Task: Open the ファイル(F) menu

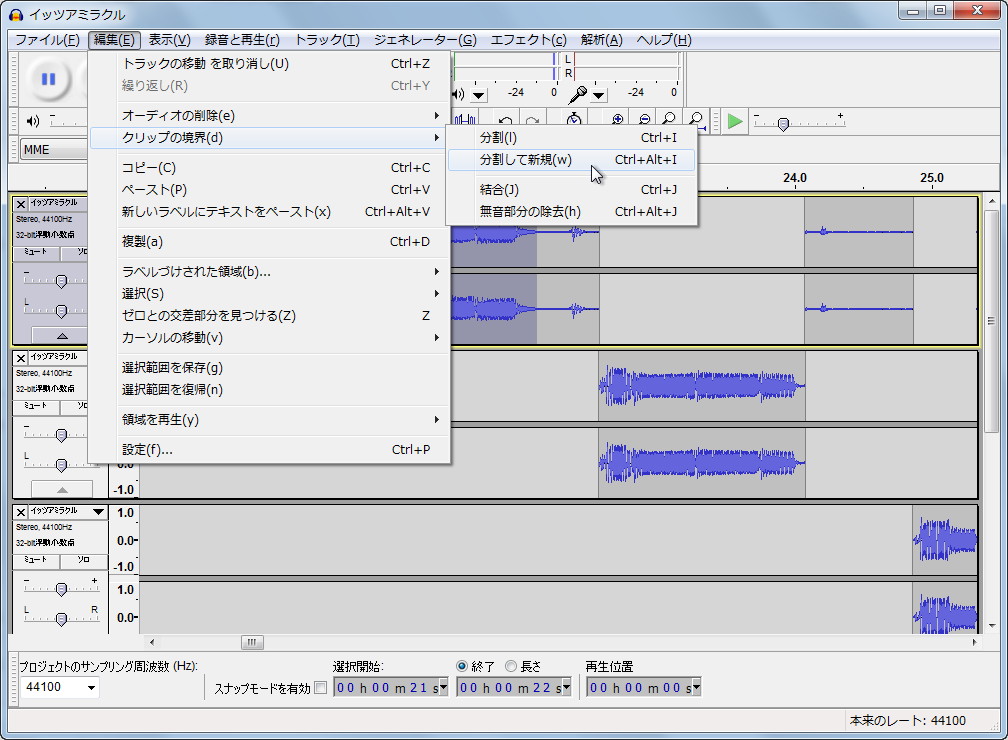Action: [x=47, y=40]
